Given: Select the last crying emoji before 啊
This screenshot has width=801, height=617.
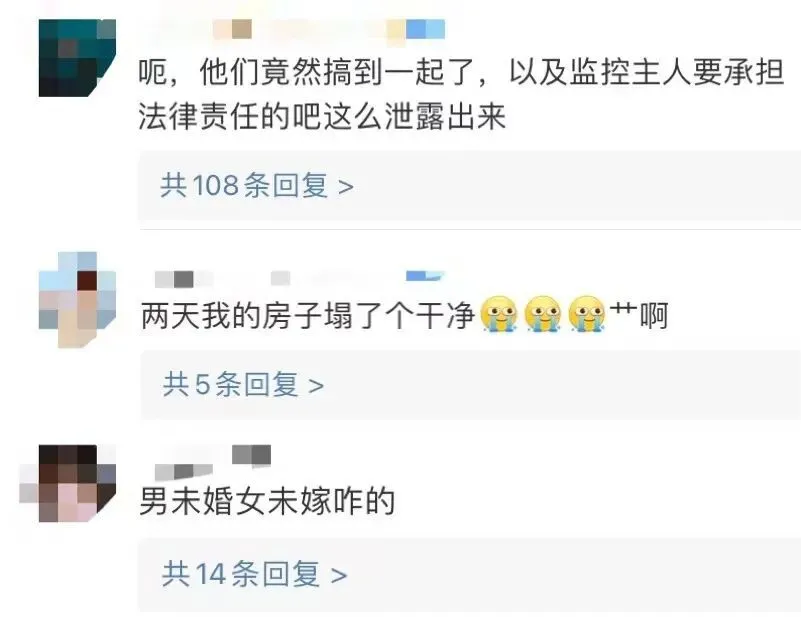Looking at the screenshot, I should tap(587, 314).
